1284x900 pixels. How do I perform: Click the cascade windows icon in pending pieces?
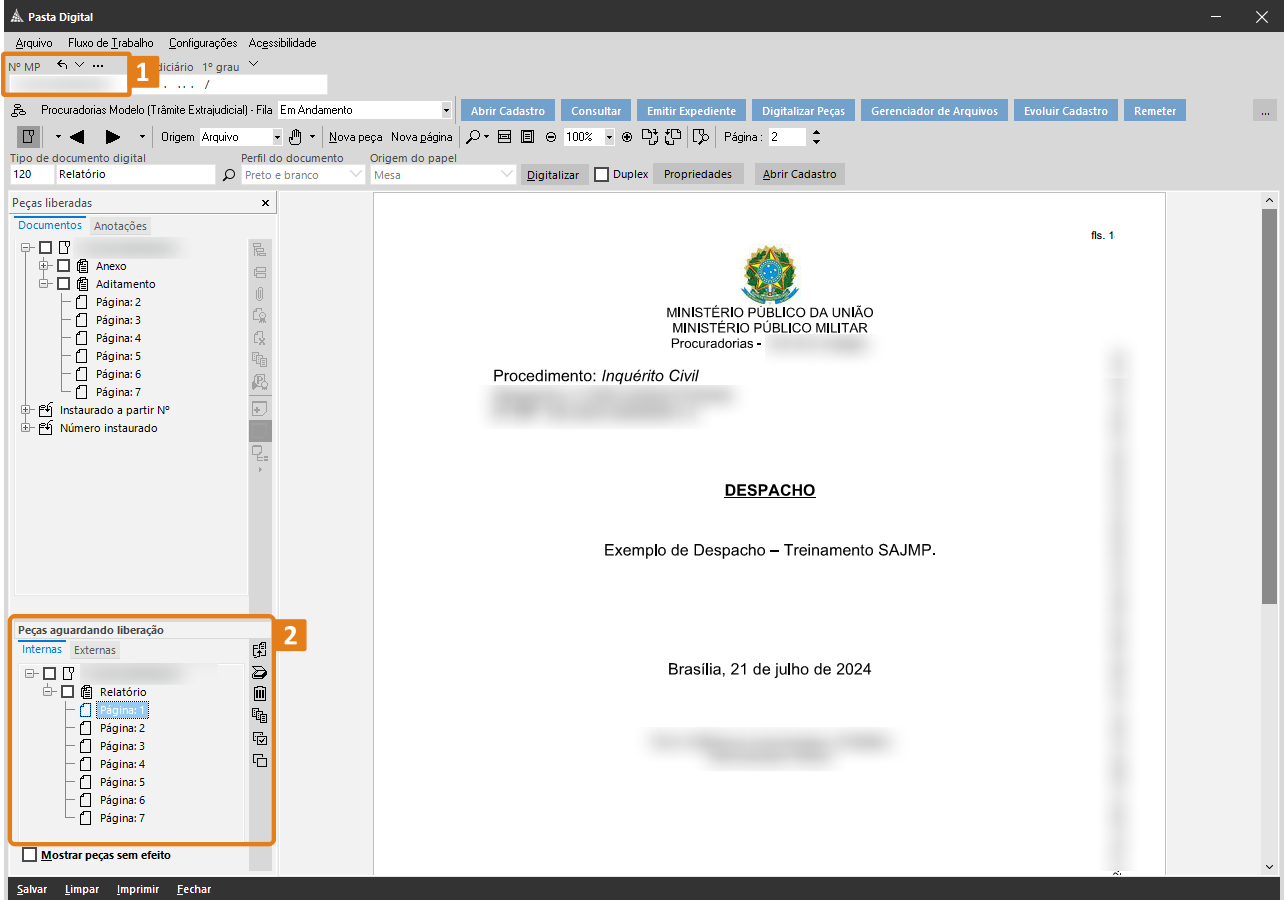pyautogui.click(x=260, y=761)
